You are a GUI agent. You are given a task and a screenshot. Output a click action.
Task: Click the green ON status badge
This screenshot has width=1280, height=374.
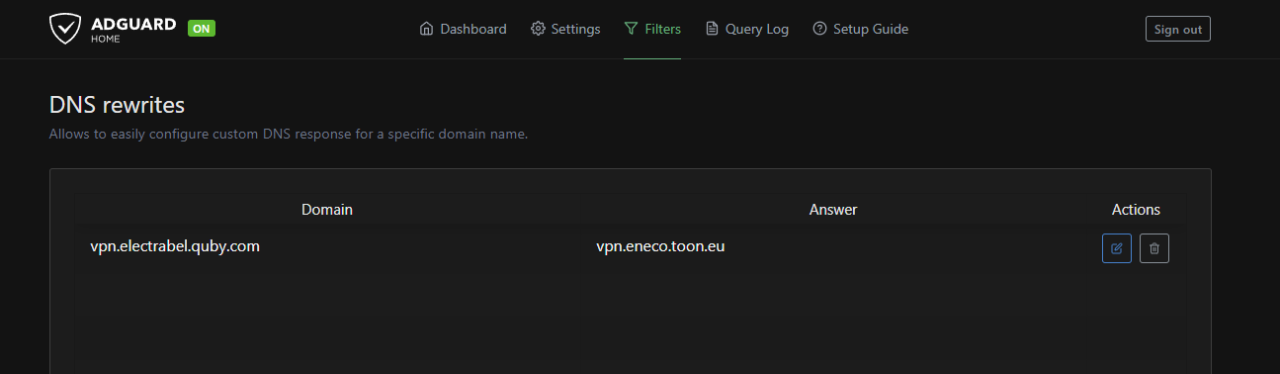pyautogui.click(x=201, y=28)
